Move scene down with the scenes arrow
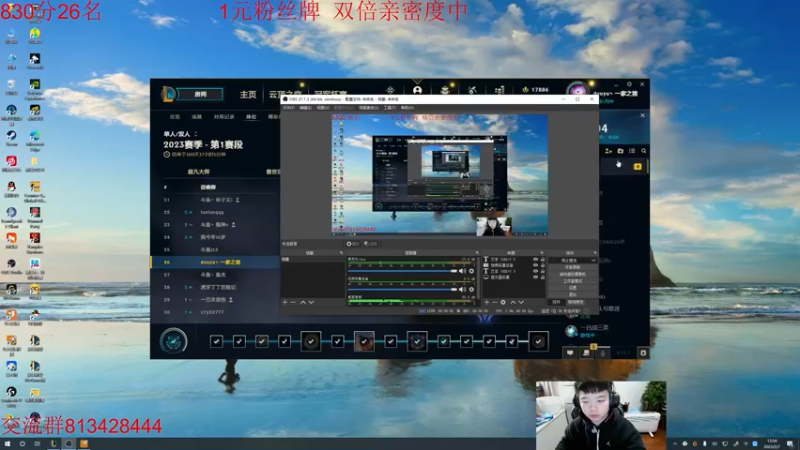The height and width of the screenshot is (450, 800). (311, 303)
